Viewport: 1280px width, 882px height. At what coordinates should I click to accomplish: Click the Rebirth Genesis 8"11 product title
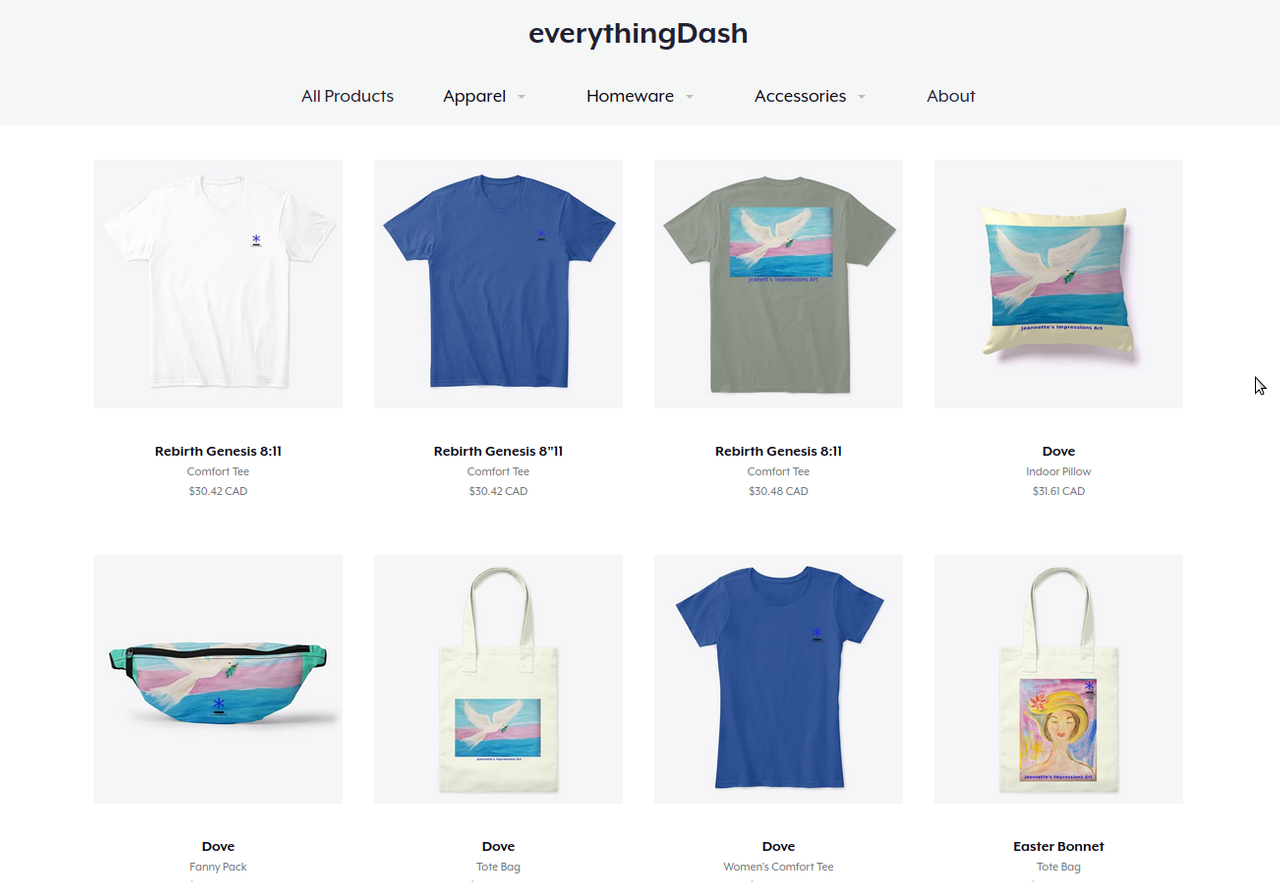pyautogui.click(x=498, y=451)
